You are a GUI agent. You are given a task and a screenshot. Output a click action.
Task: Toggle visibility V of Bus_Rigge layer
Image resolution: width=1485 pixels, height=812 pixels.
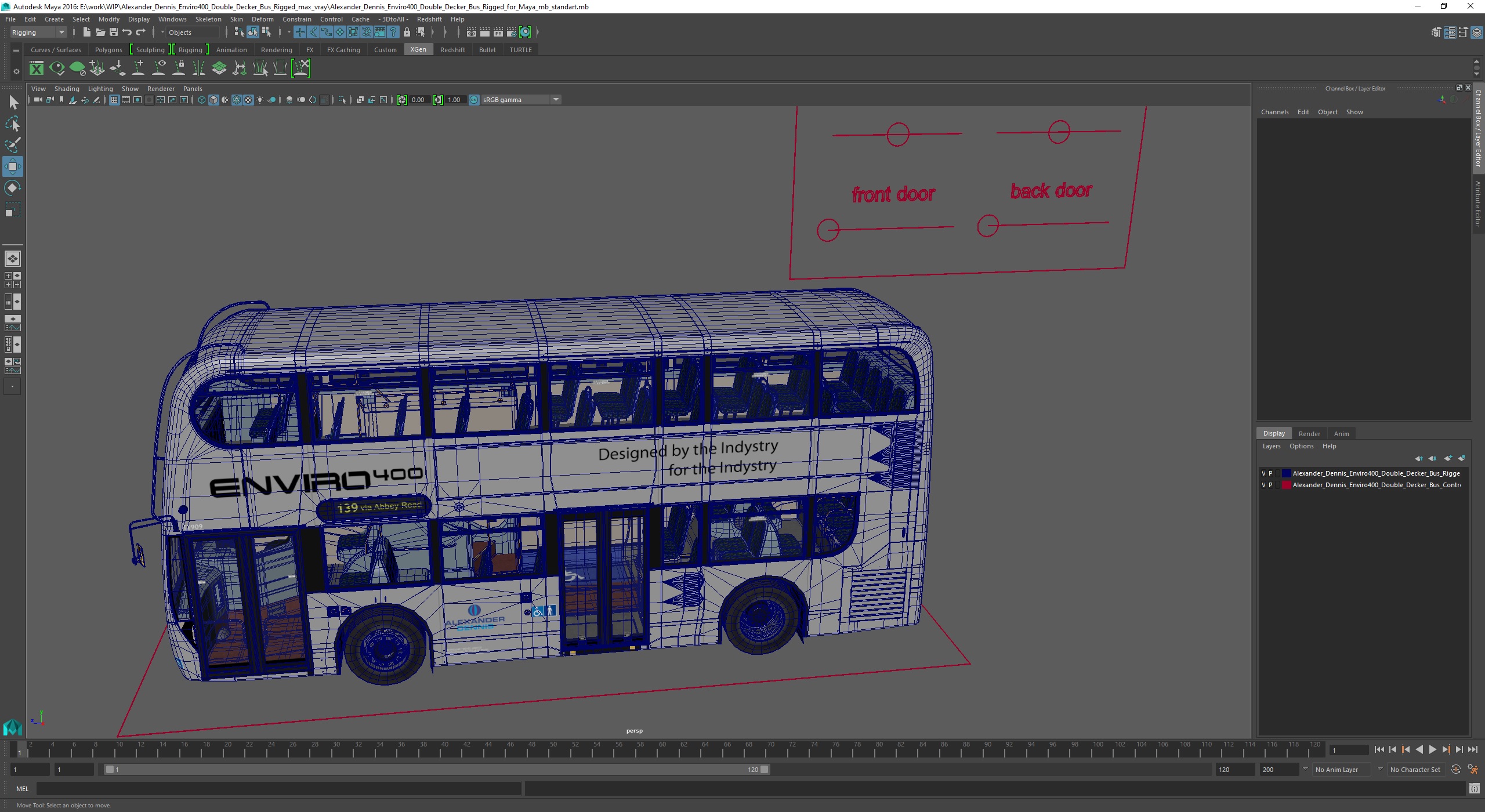pos(1263,473)
